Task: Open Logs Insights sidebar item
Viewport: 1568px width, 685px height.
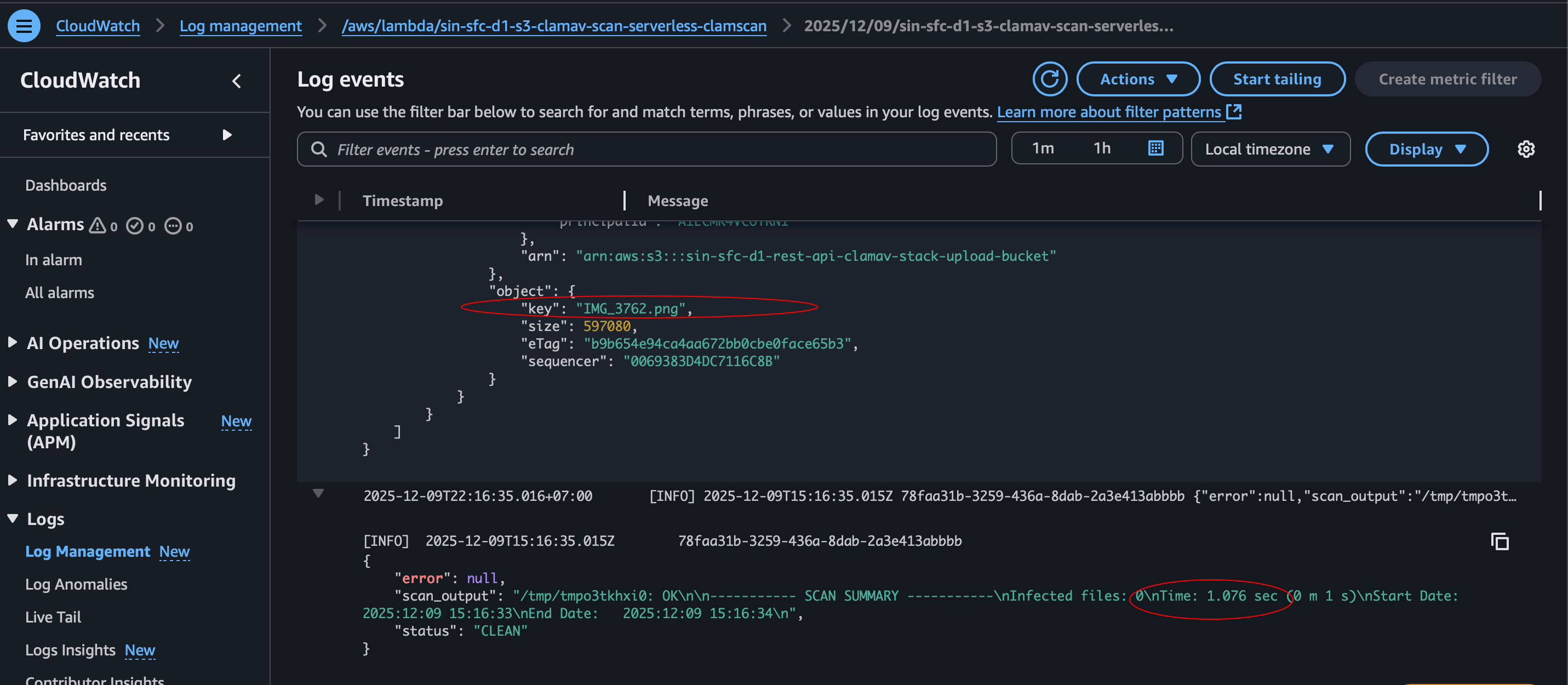Action: (x=70, y=650)
